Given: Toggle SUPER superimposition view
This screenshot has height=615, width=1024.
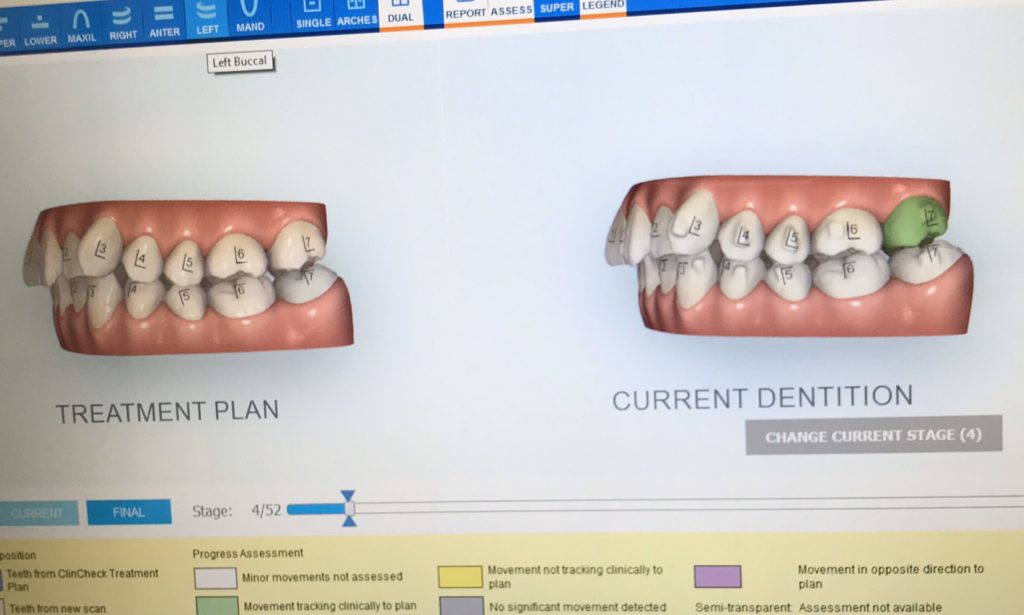Looking at the screenshot, I should 556,7.
